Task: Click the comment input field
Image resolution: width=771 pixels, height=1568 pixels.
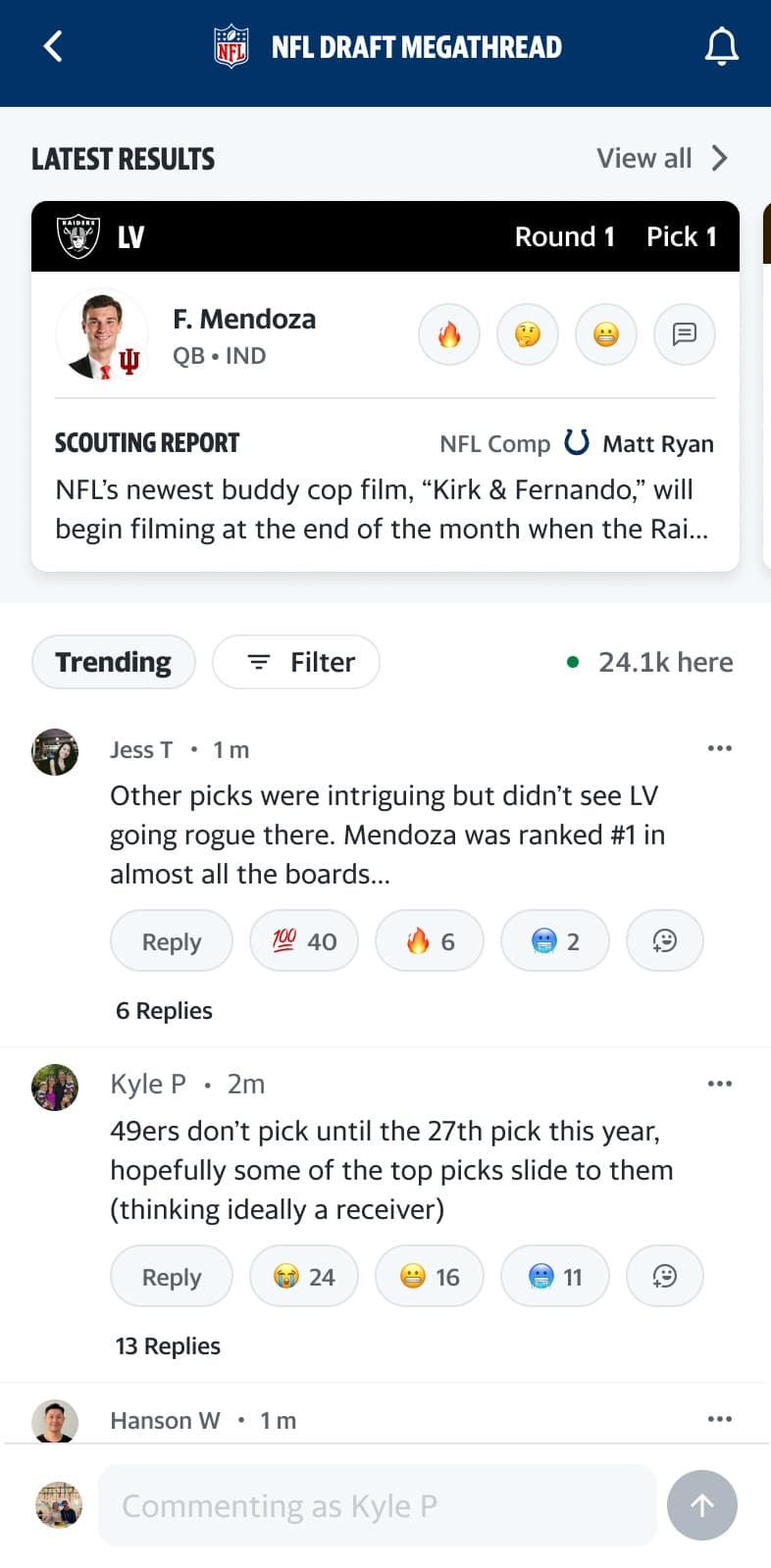Action: click(x=378, y=1505)
